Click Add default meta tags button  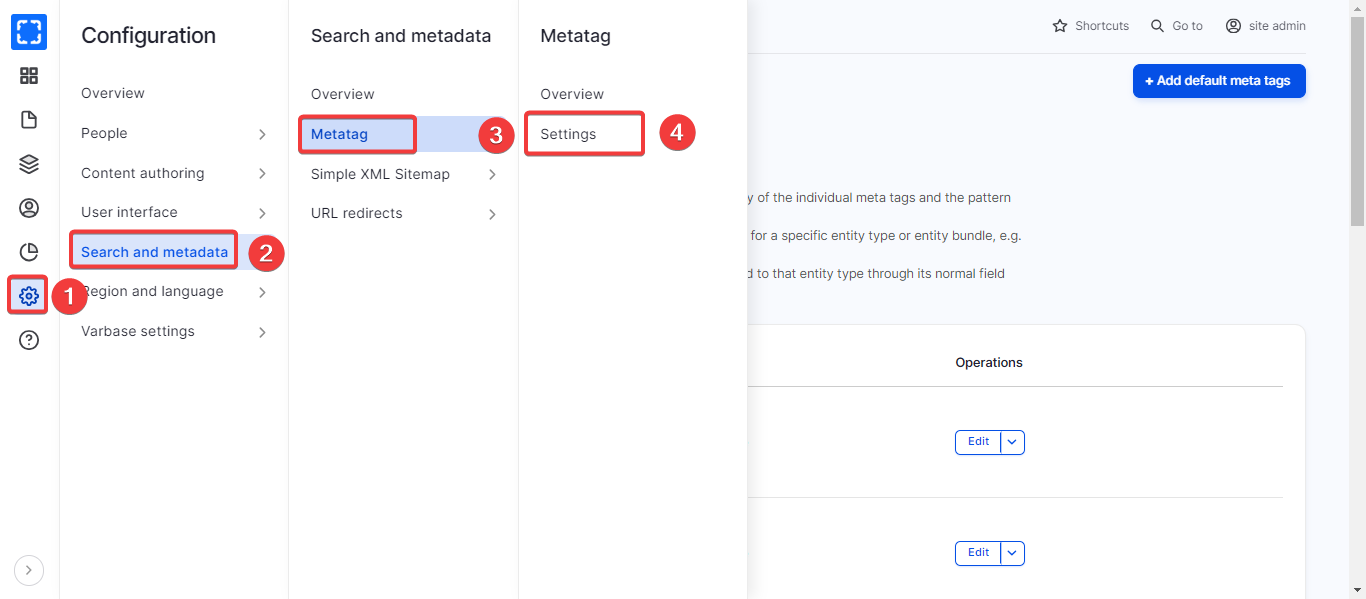point(1218,81)
